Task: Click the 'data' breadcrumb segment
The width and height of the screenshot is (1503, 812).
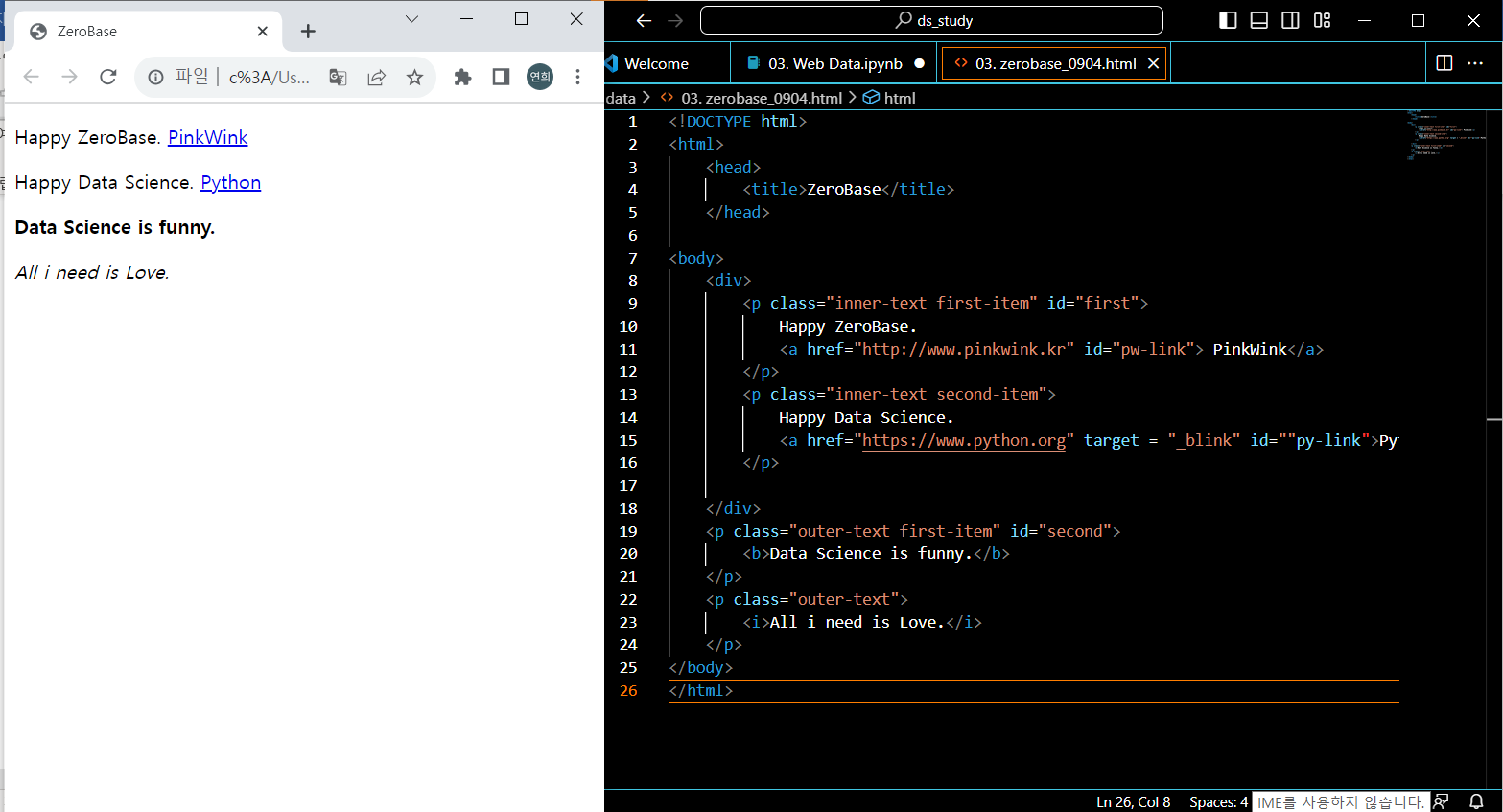Action: 621,98
